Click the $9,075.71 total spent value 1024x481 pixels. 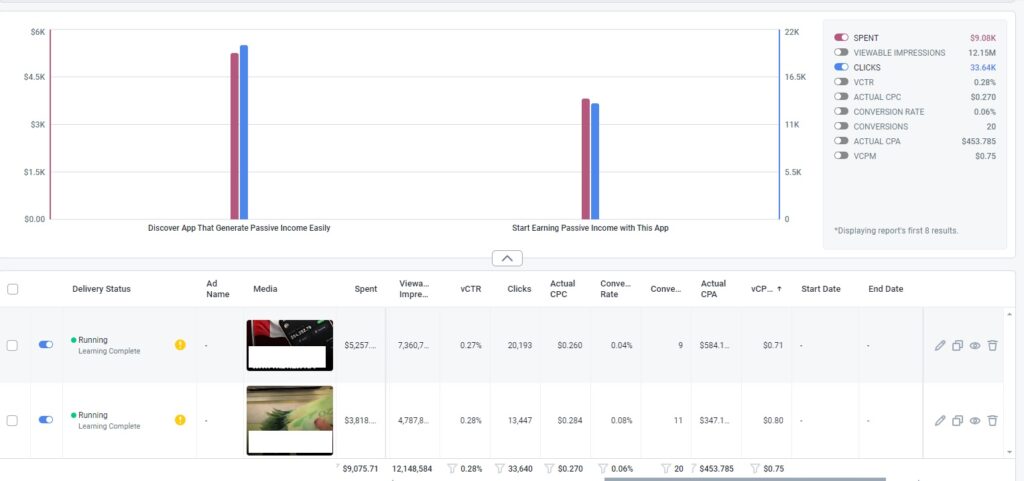pyautogui.click(x=360, y=469)
